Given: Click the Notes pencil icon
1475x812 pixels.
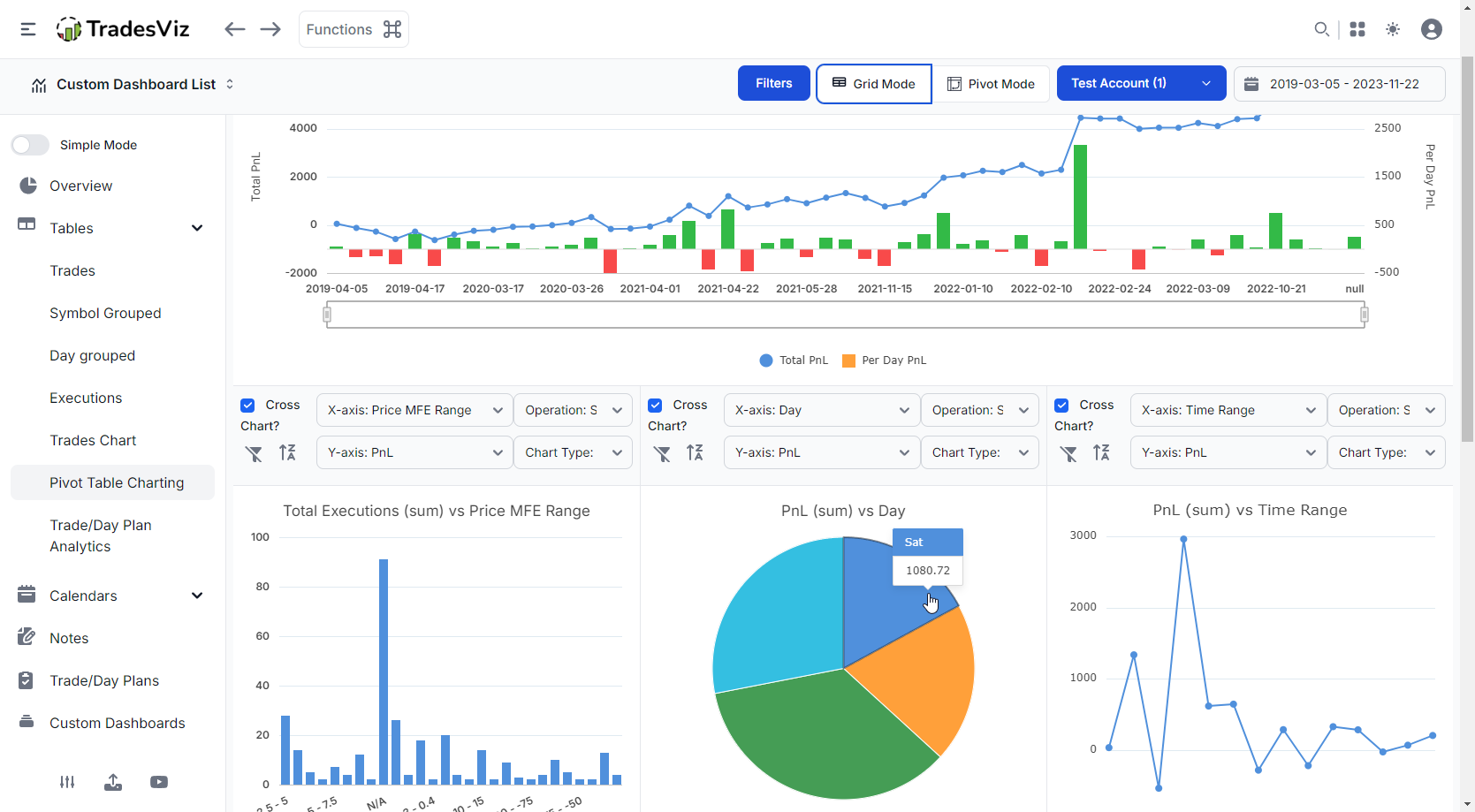Looking at the screenshot, I should click(27, 637).
